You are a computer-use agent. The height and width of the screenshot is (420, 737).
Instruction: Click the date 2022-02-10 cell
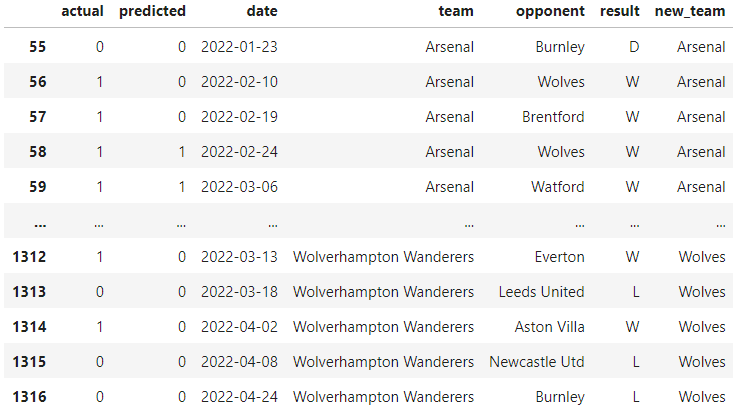coord(239,82)
